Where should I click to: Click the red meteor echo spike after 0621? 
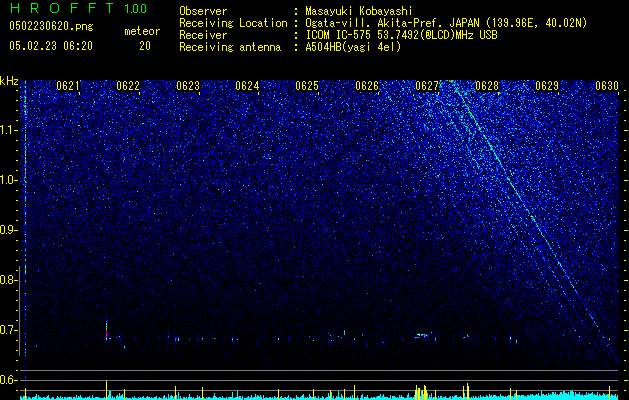point(107,331)
